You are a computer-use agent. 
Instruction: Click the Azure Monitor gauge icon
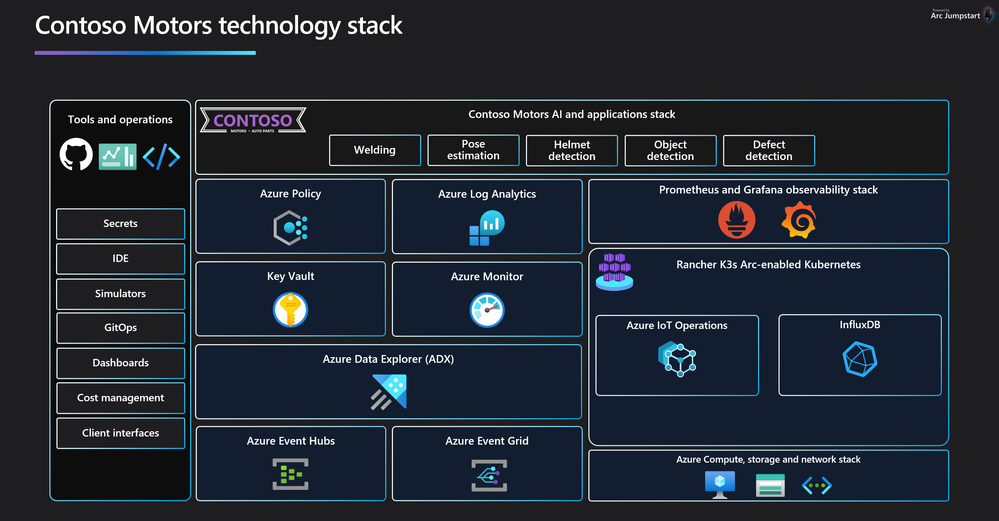point(487,310)
